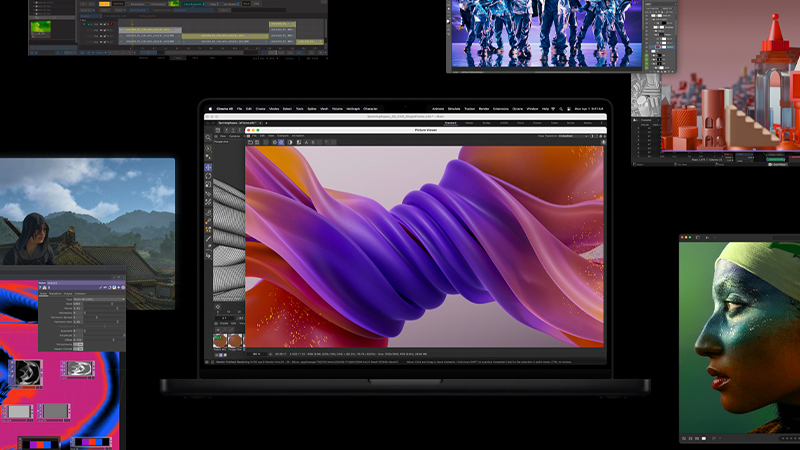Click the Wi-Fi status icon in the menu bar
Image resolution: width=800 pixels, height=450 pixels.
point(553,109)
